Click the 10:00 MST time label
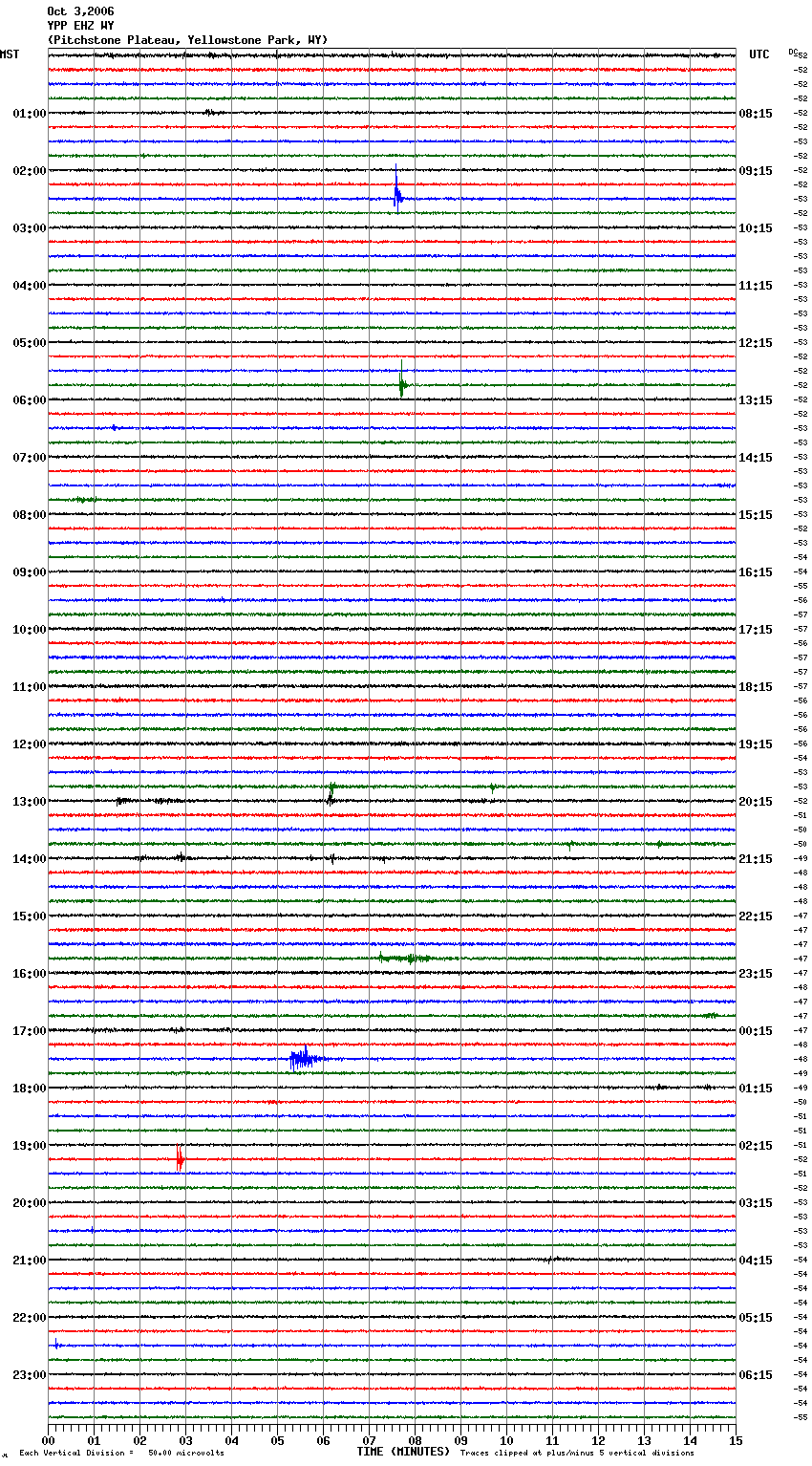Viewport: 812px width, 1466px height. click(30, 630)
